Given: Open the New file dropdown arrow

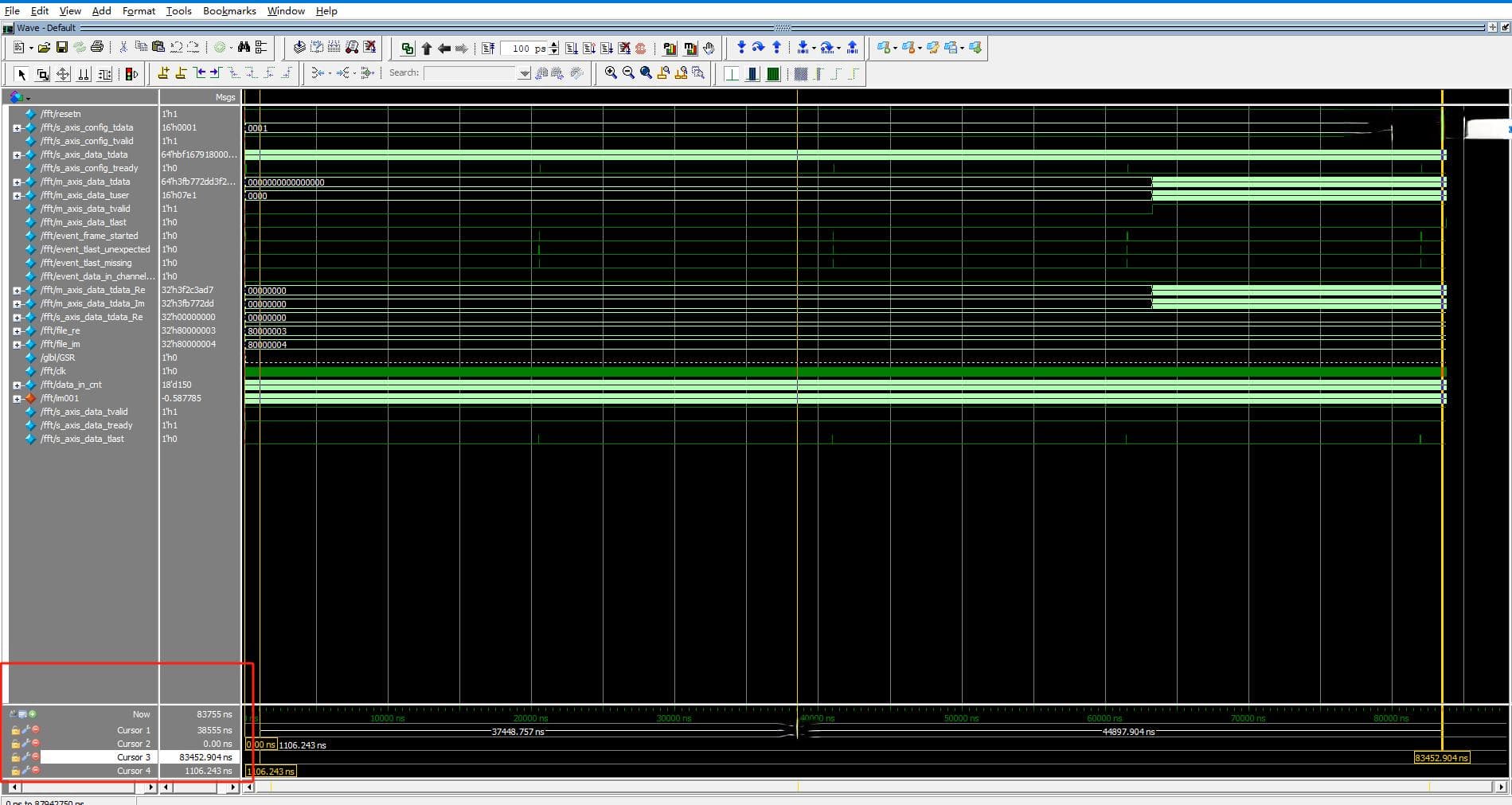Looking at the screenshot, I should coord(31,49).
